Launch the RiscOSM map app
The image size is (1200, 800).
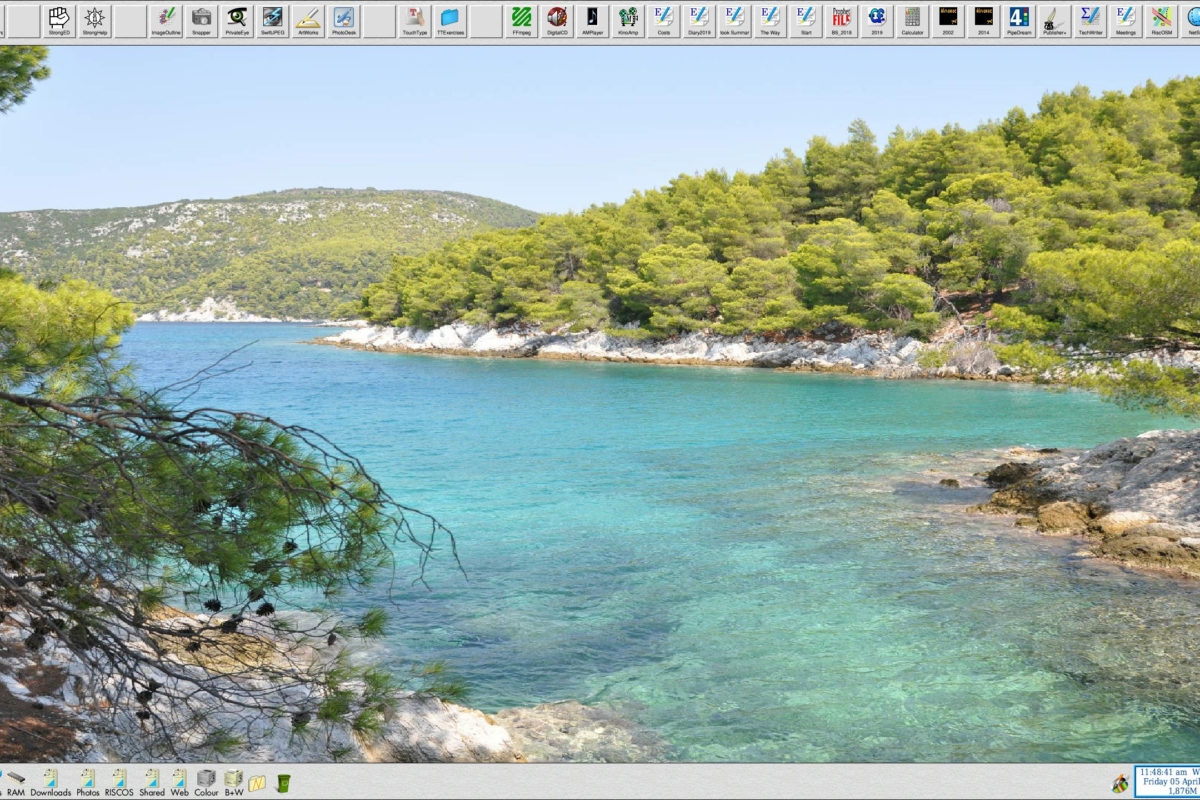[x=1161, y=21]
